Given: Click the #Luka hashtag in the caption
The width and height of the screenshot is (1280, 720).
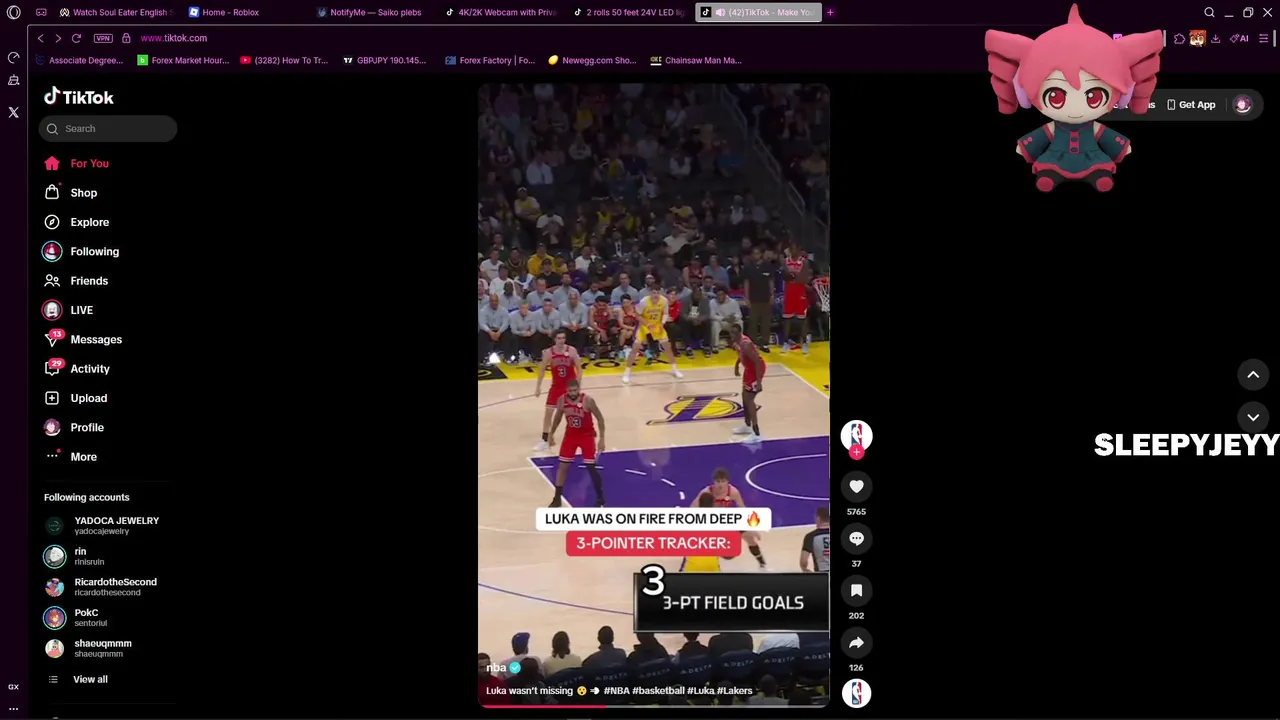Looking at the screenshot, I should (700, 691).
